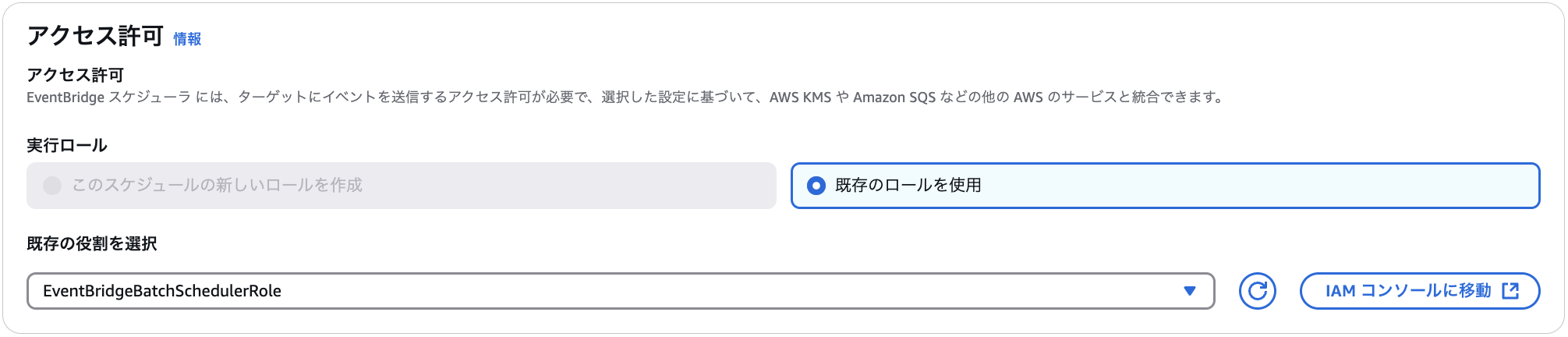Click the large アクセス許可 panel heading
Screen dimensions: 1568x337
click(95, 36)
